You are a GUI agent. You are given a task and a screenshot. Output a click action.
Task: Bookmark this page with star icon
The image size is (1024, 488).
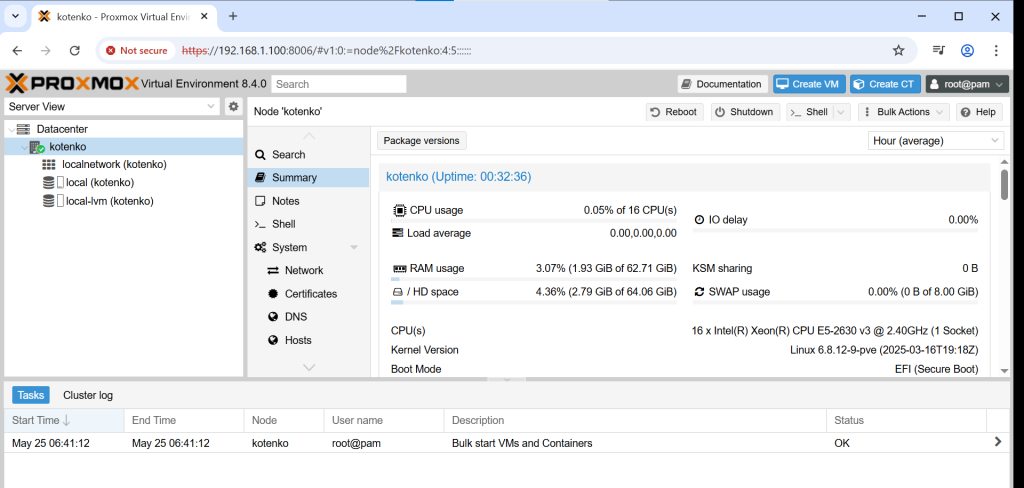(x=899, y=50)
